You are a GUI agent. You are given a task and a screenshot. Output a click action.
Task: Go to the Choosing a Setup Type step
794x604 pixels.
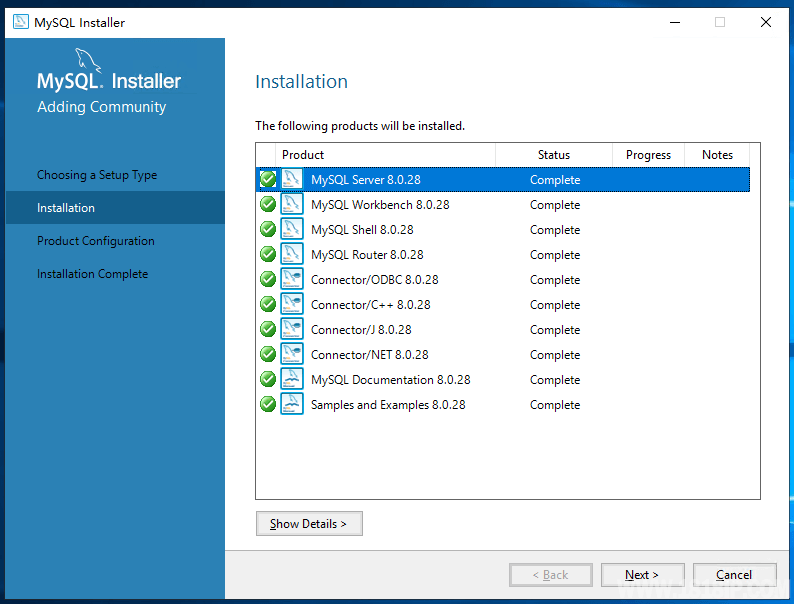[x=97, y=175]
